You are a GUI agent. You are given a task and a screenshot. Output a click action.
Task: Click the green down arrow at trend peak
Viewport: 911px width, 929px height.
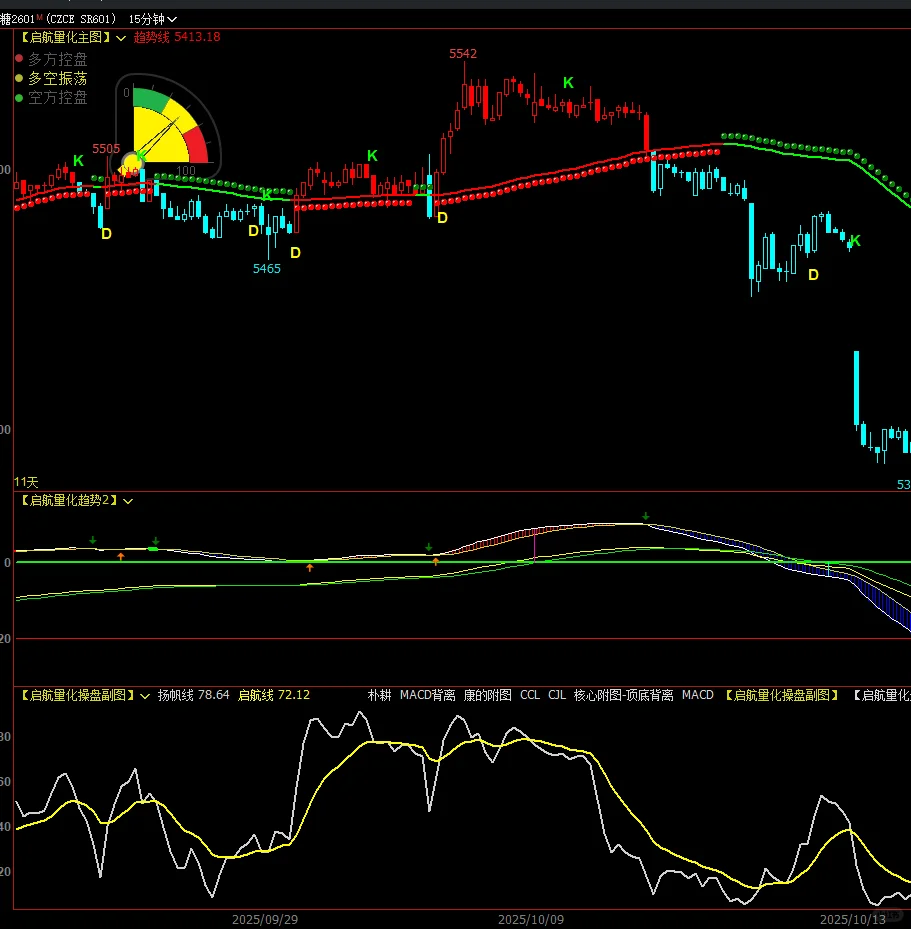click(646, 517)
